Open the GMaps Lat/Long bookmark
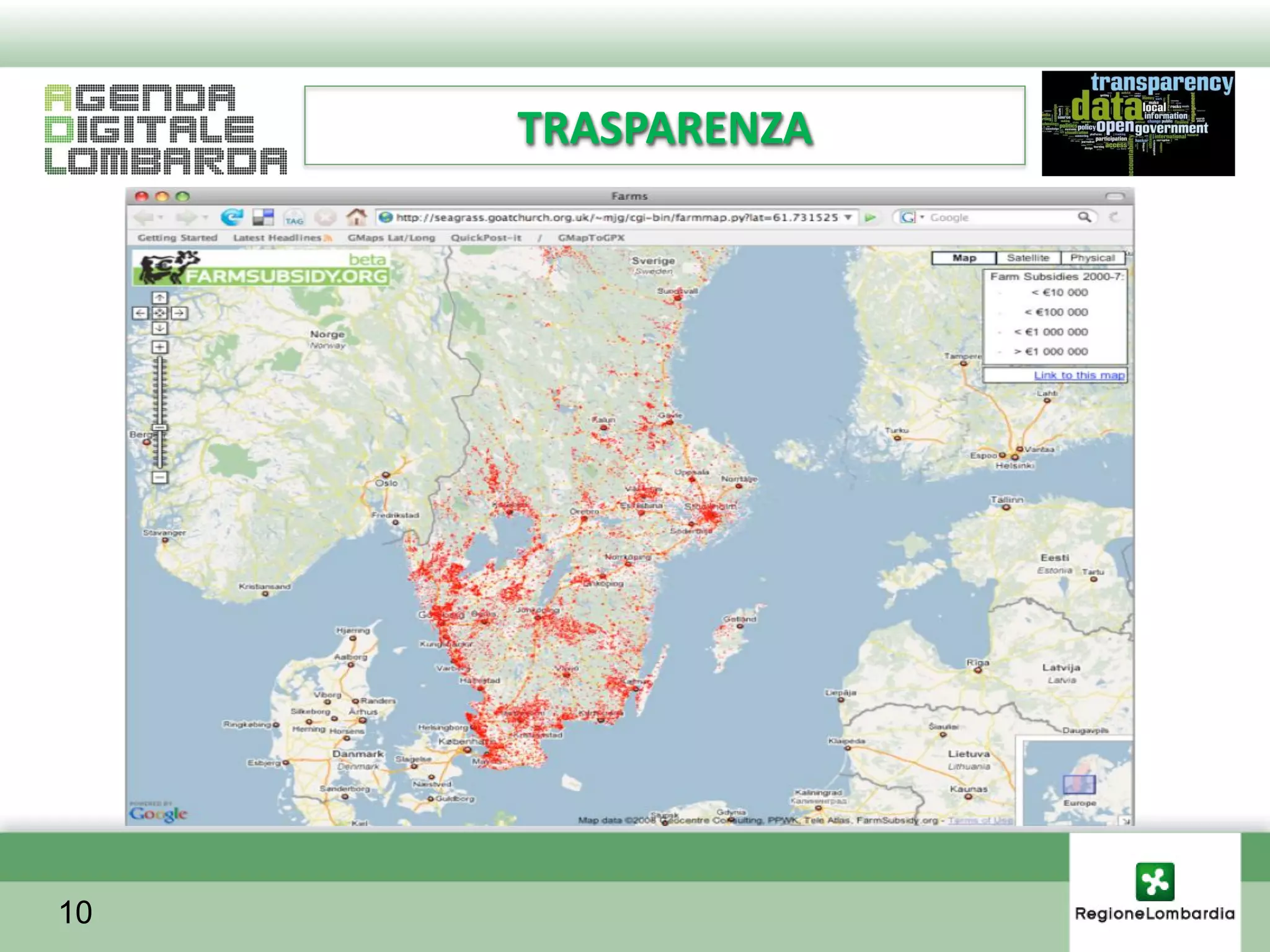This screenshot has height=952, width=1270. [391, 238]
